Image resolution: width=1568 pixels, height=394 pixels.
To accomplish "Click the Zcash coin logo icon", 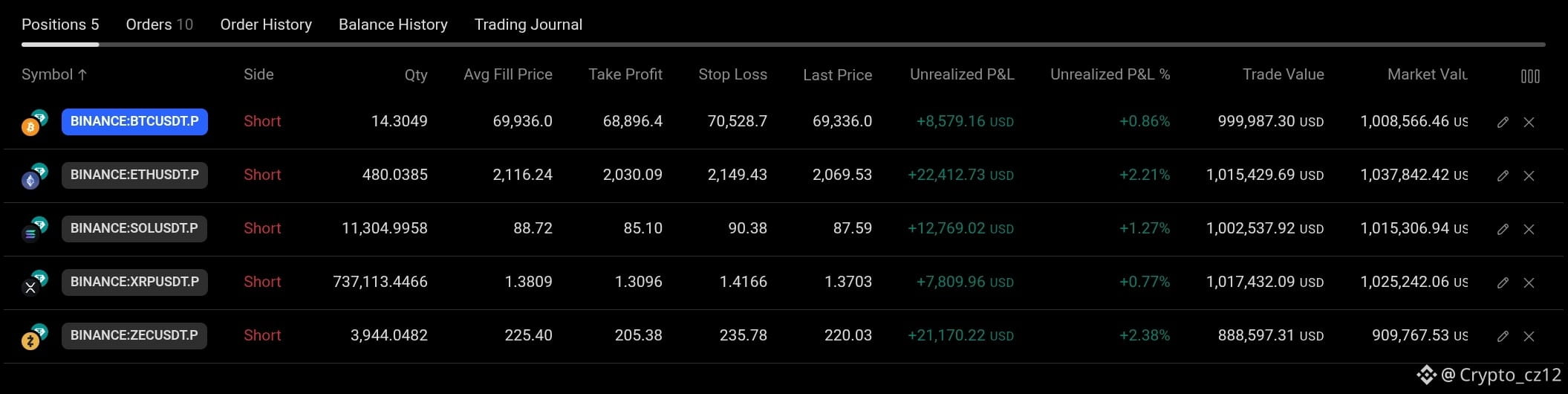I will point(30,341).
